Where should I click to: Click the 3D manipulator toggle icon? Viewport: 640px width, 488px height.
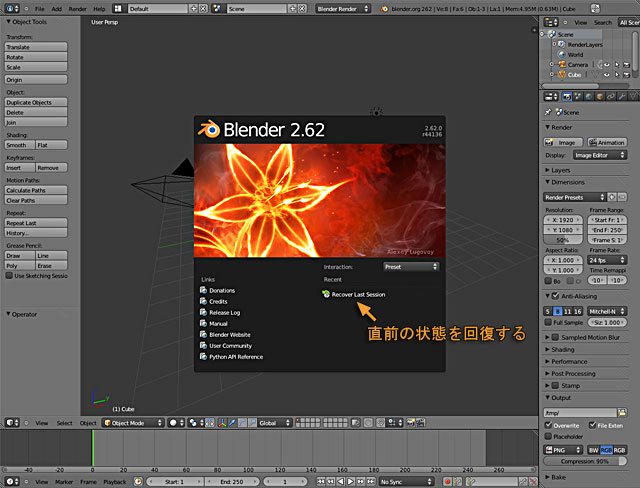[222, 423]
